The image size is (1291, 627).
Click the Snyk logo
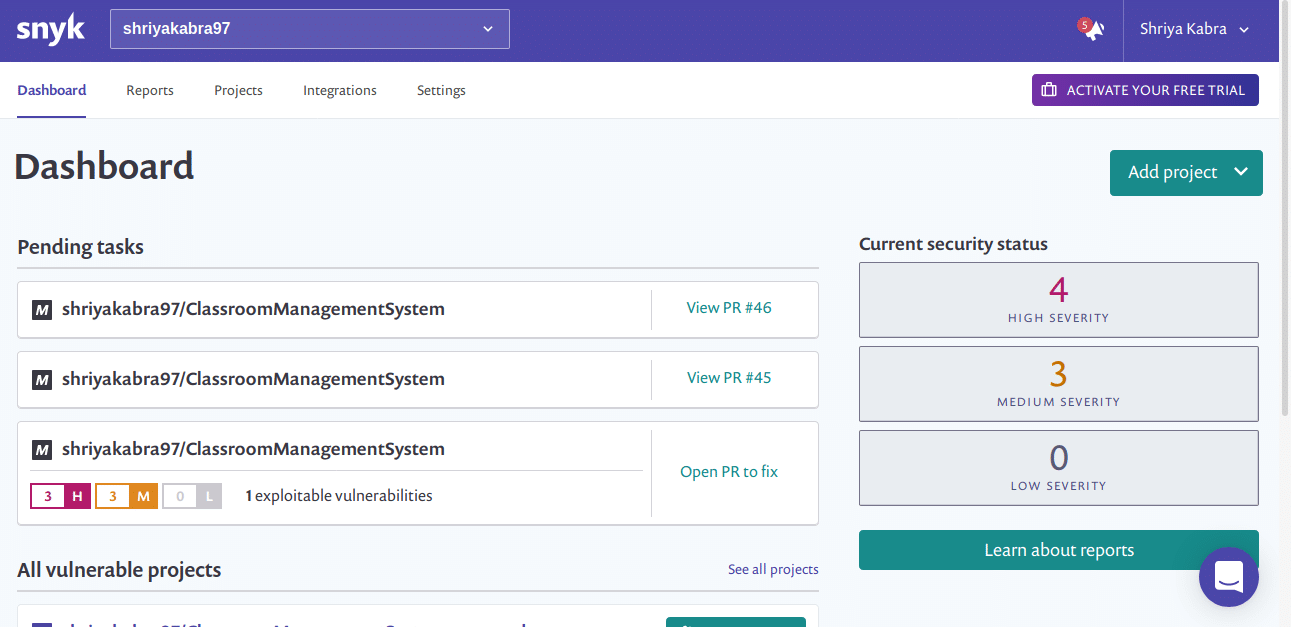pyautogui.click(x=48, y=29)
